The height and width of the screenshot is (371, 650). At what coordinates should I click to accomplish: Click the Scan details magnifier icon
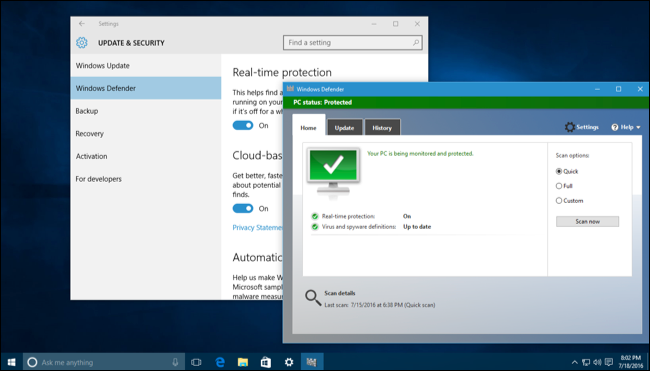pos(313,298)
